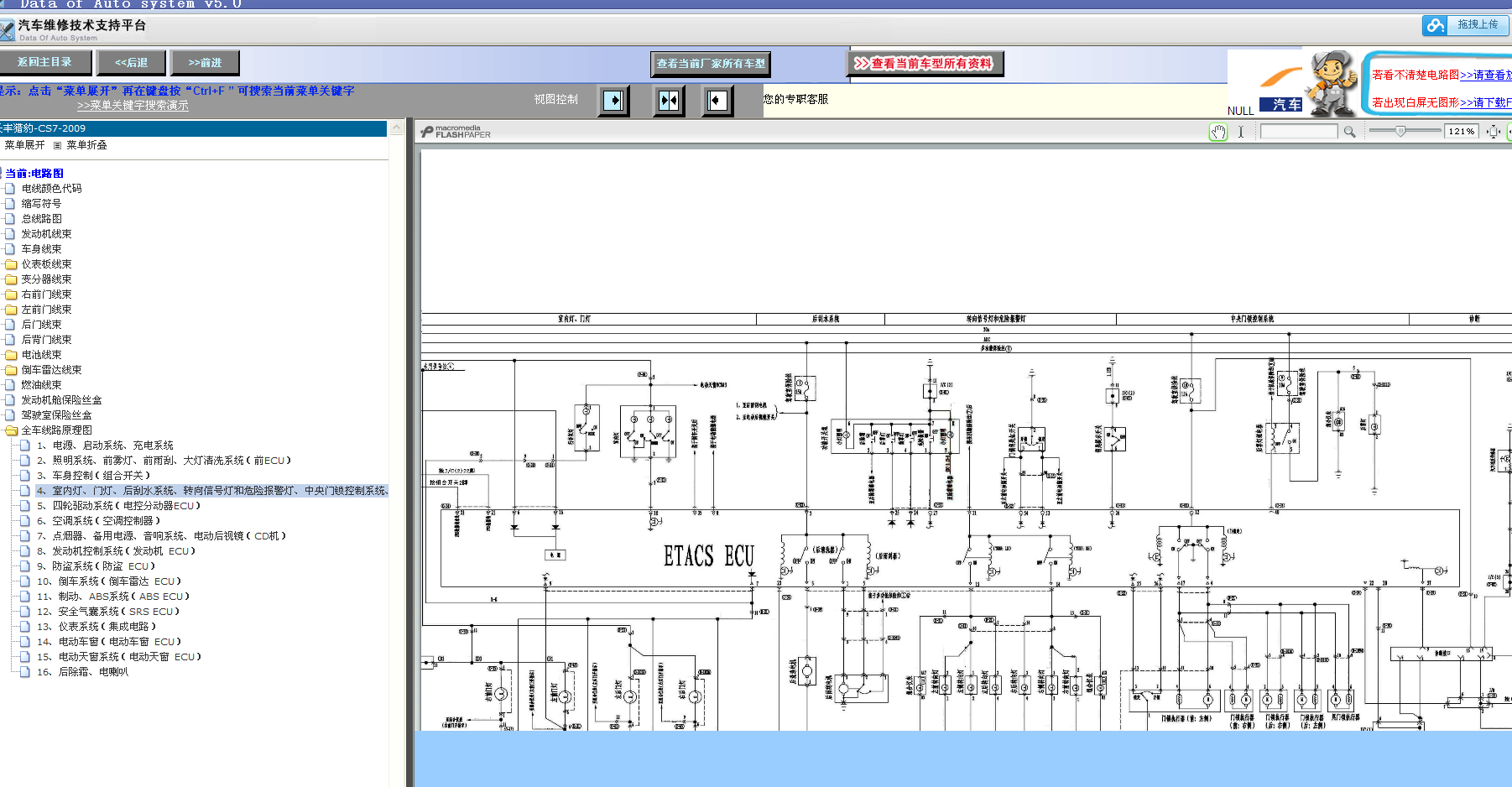
Task: Click the 返回主目录 button
Action: 44,62
